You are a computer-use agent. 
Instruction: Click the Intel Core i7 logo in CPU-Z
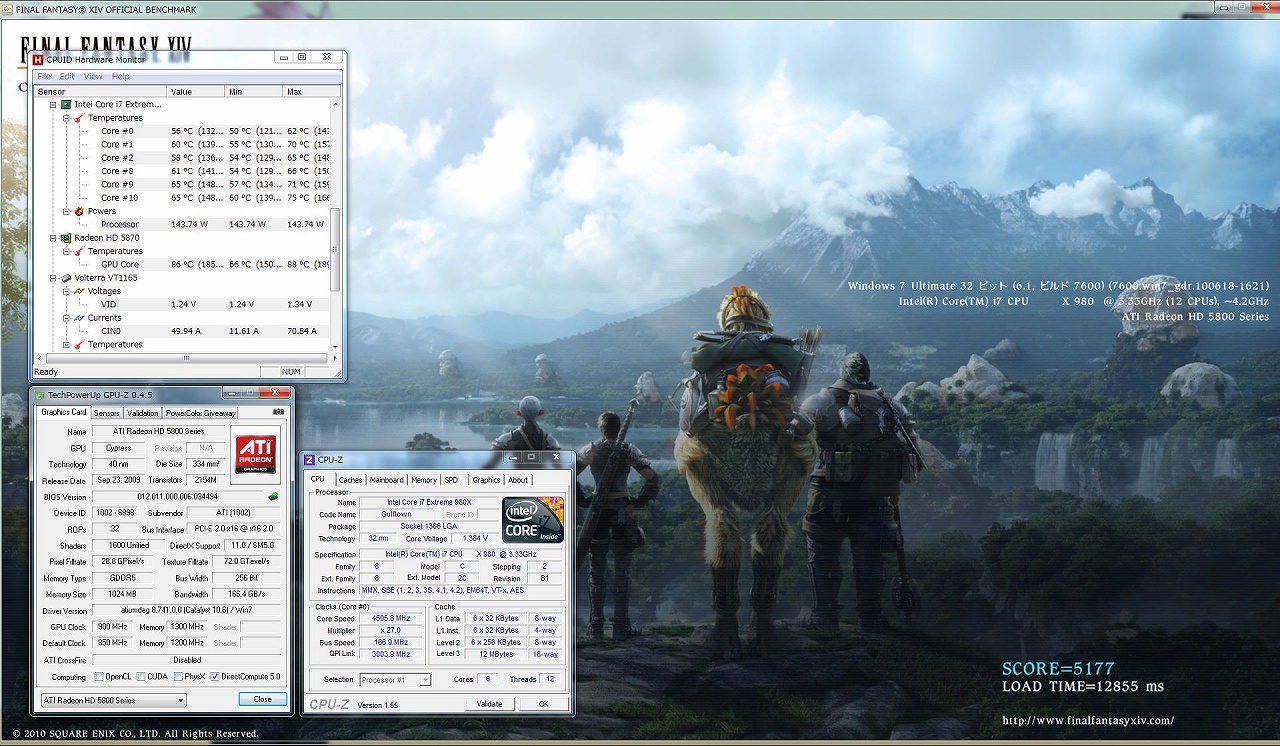[x=533, y=520]
